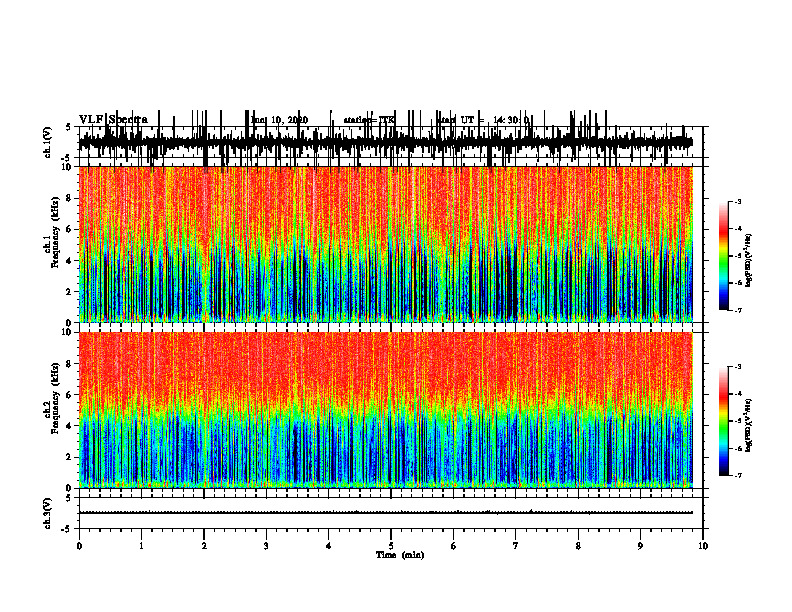Click the "9" tick on the time axis
The image size is (792, 612).
coord(640,546)
